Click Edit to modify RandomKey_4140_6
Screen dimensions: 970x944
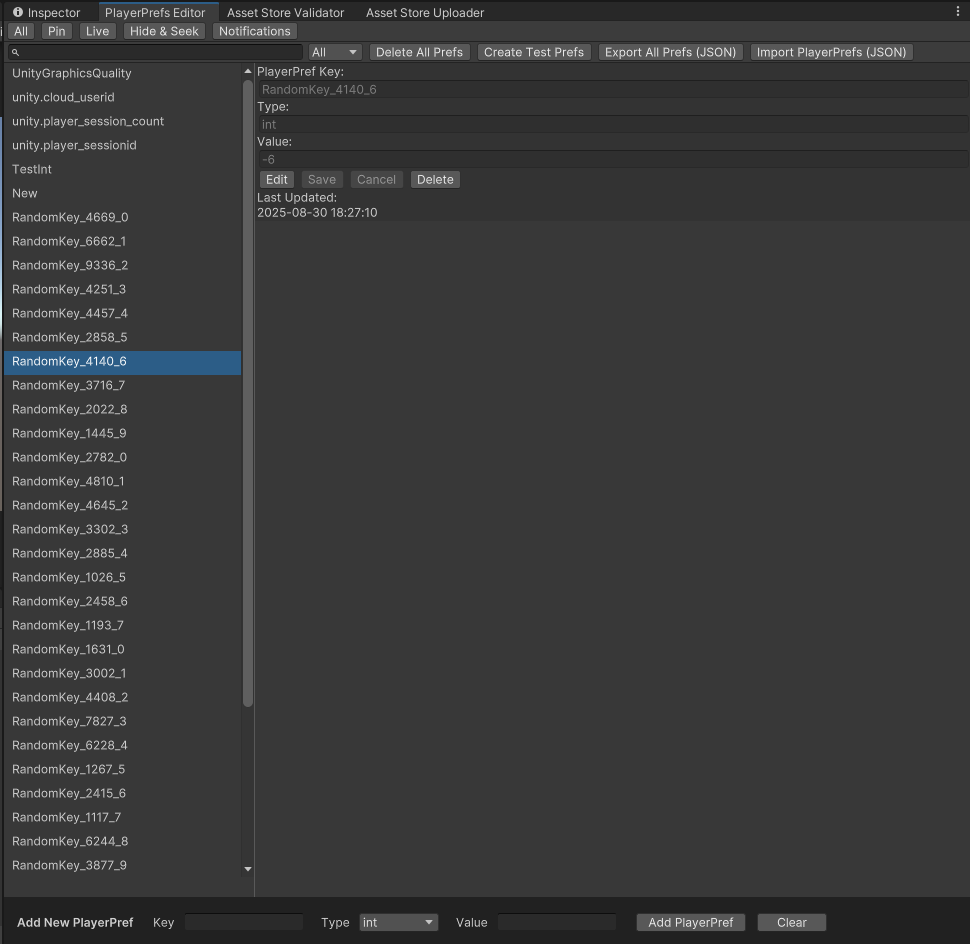(x=276, y=179)
